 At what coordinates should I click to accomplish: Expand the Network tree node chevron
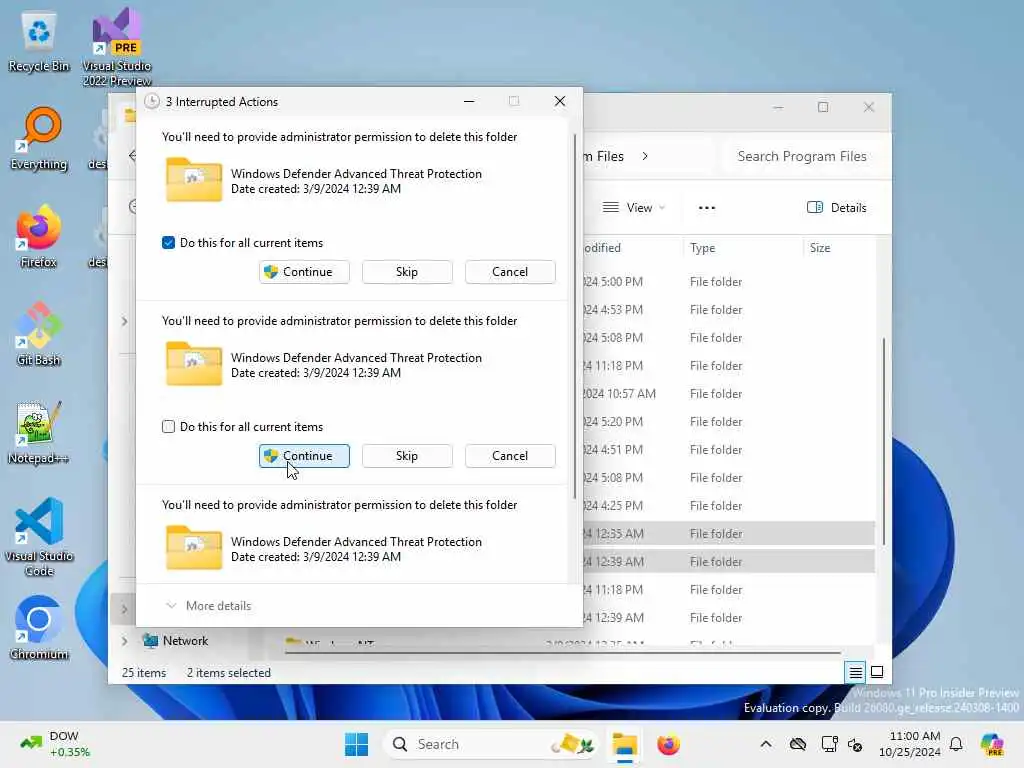[x=124, y=641]
